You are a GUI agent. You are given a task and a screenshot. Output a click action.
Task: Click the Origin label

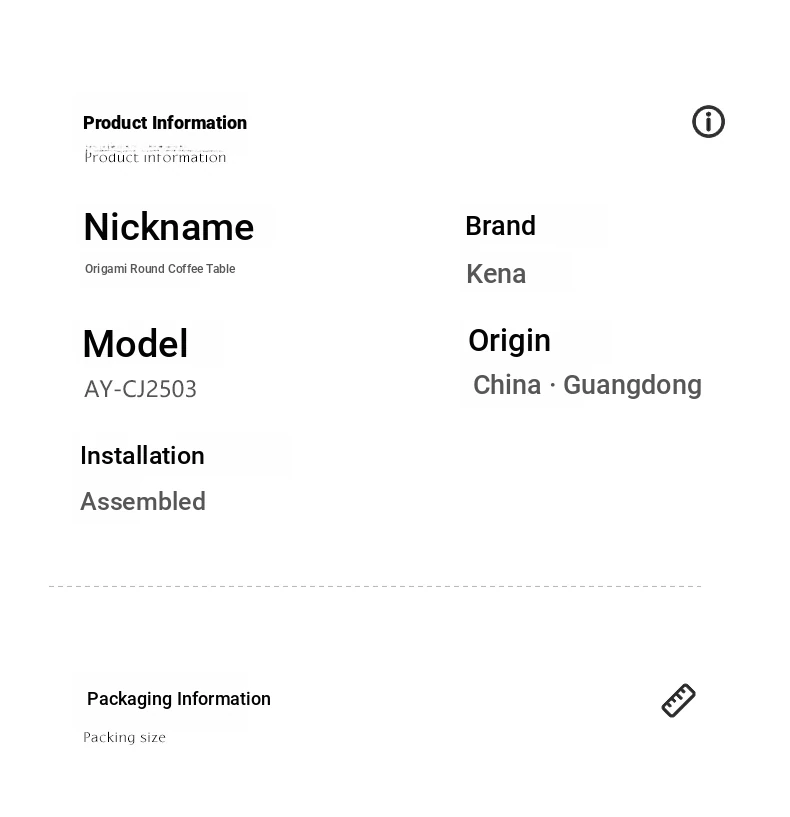click(x=509, y=341)
